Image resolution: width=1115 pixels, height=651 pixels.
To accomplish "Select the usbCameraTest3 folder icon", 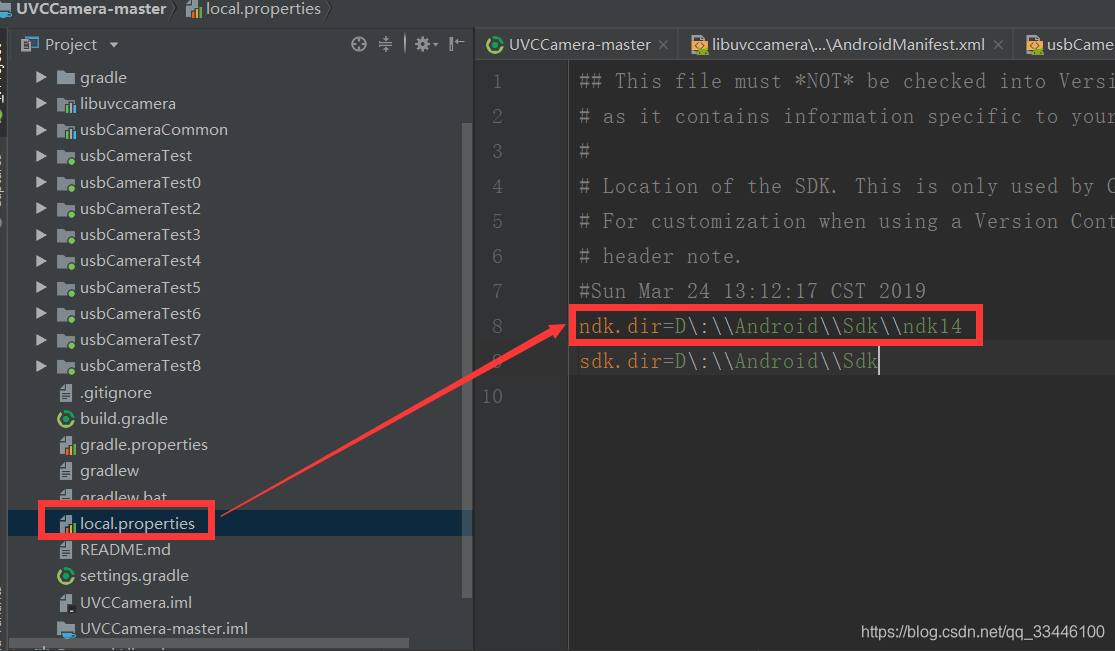I will 66,235.
